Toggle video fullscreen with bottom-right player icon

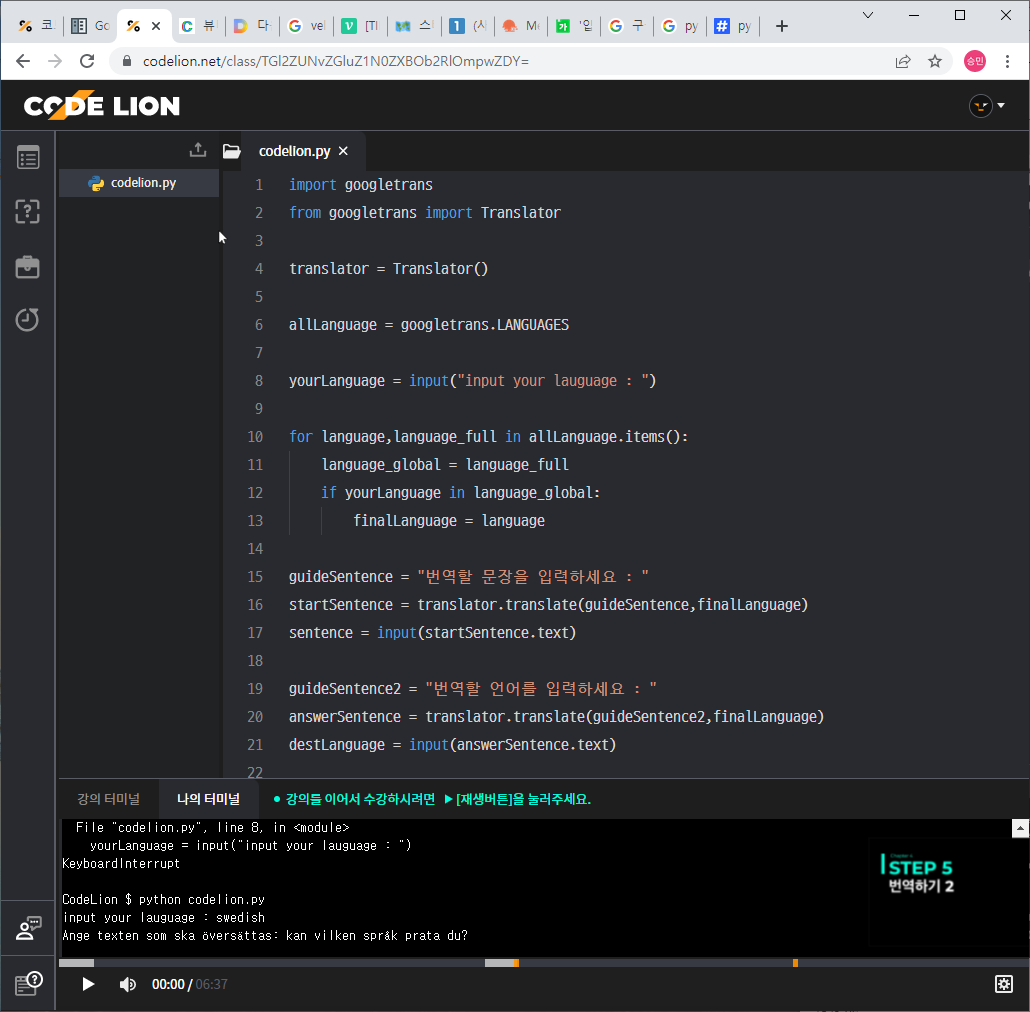tap(1004, 985)
